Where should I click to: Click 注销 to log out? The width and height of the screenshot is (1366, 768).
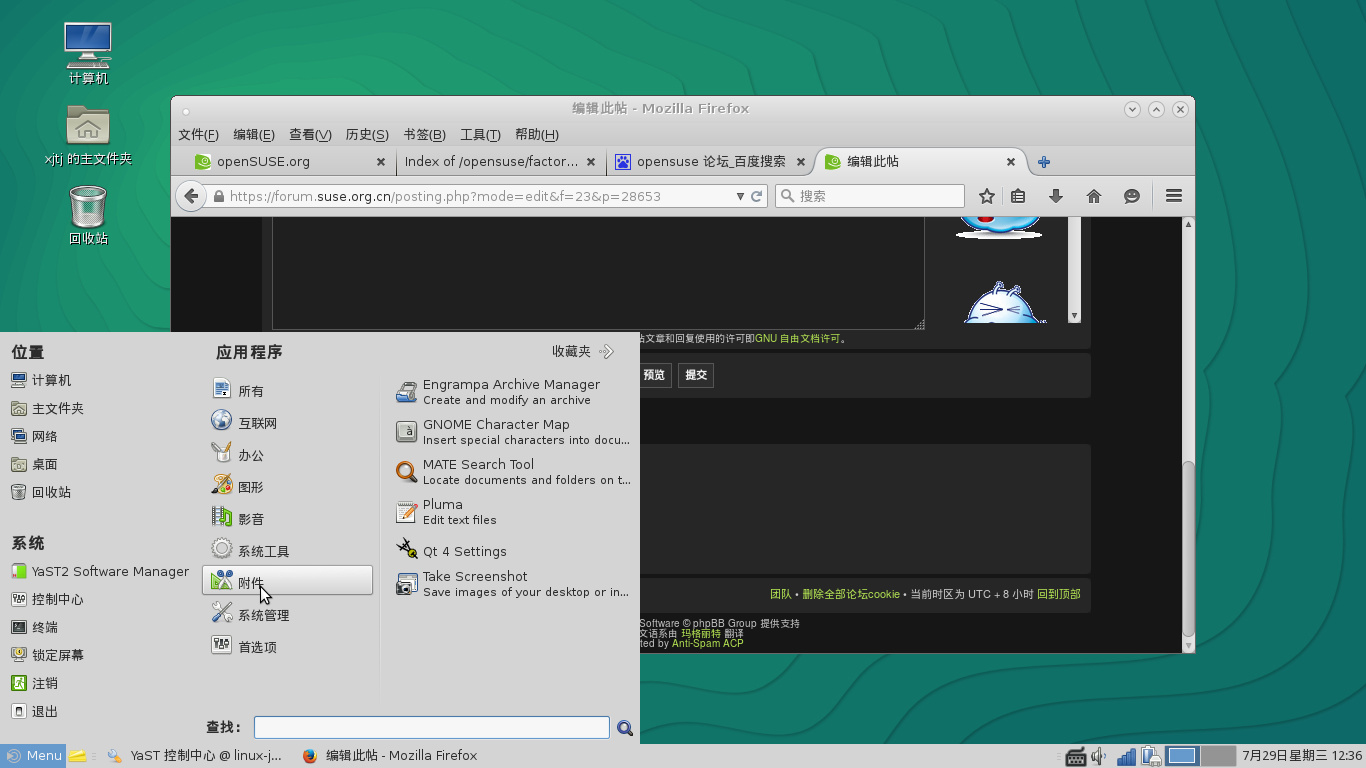click(34, 683)
